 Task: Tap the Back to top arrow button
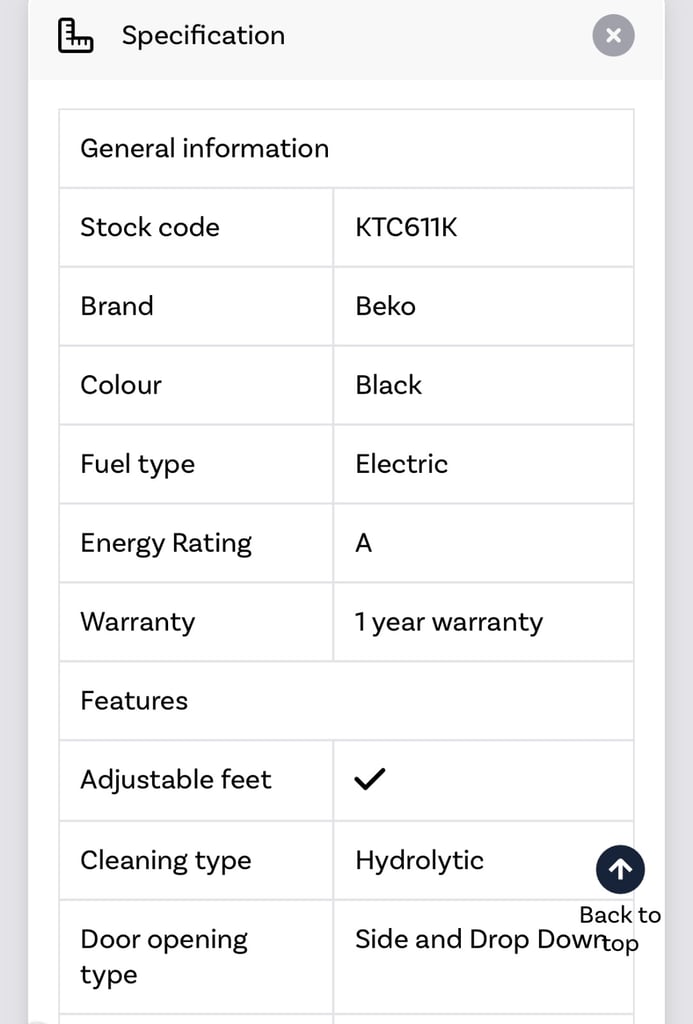(620, 869)
